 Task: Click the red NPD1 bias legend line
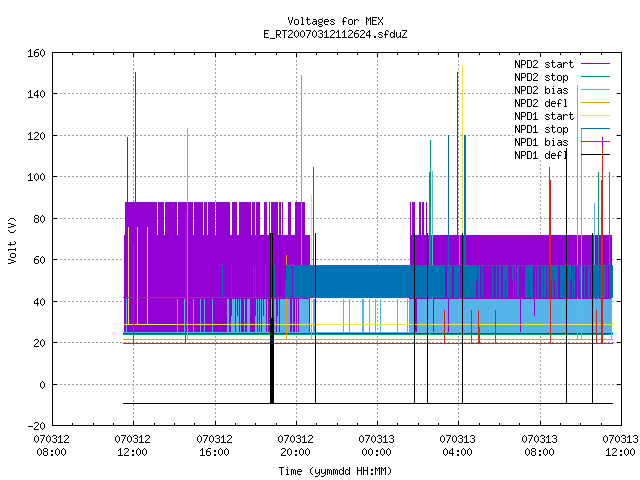point(596,142)
